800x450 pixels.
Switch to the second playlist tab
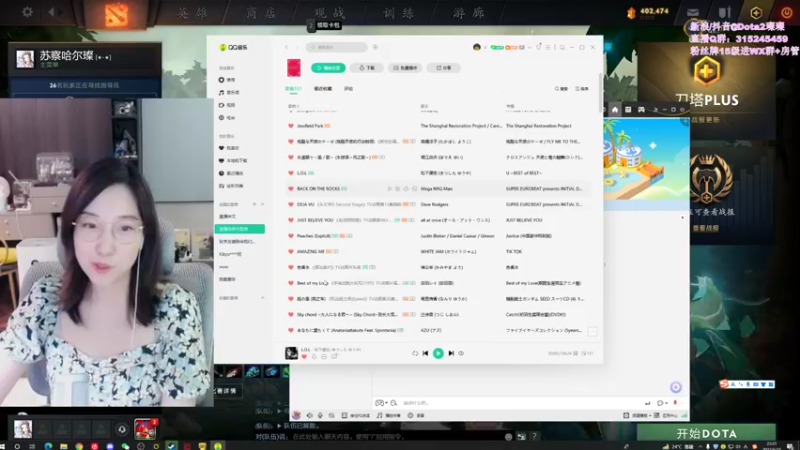pyautogui.click(x=322, y=89)
